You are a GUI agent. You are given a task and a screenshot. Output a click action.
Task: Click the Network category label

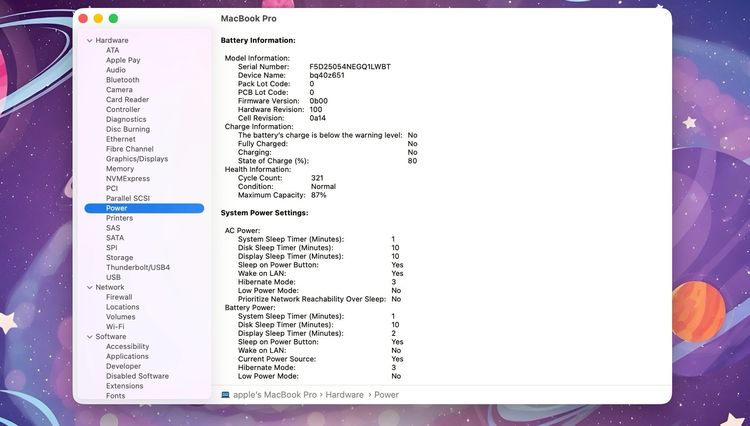click(110, 287)
